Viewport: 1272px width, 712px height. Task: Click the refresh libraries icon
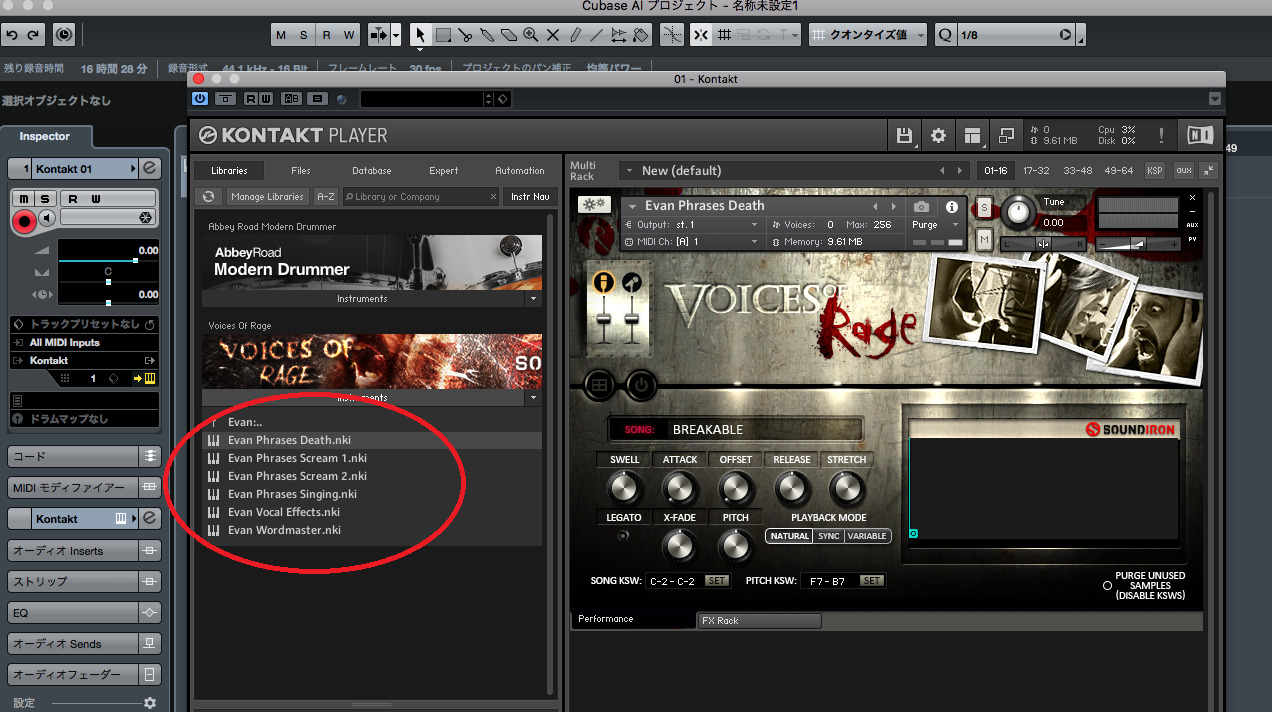point(208,197)
